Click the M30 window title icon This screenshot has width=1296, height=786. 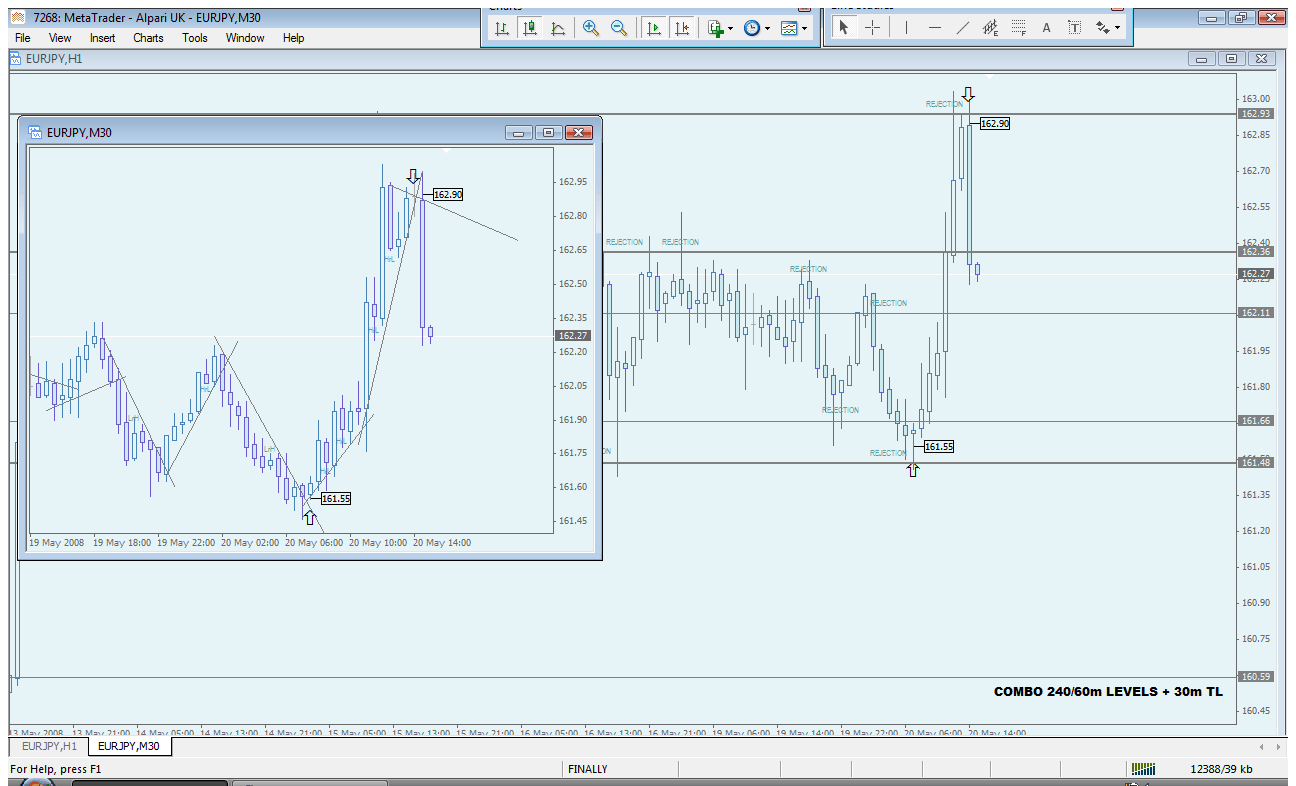pyautogui.click(x=34, y=132)
